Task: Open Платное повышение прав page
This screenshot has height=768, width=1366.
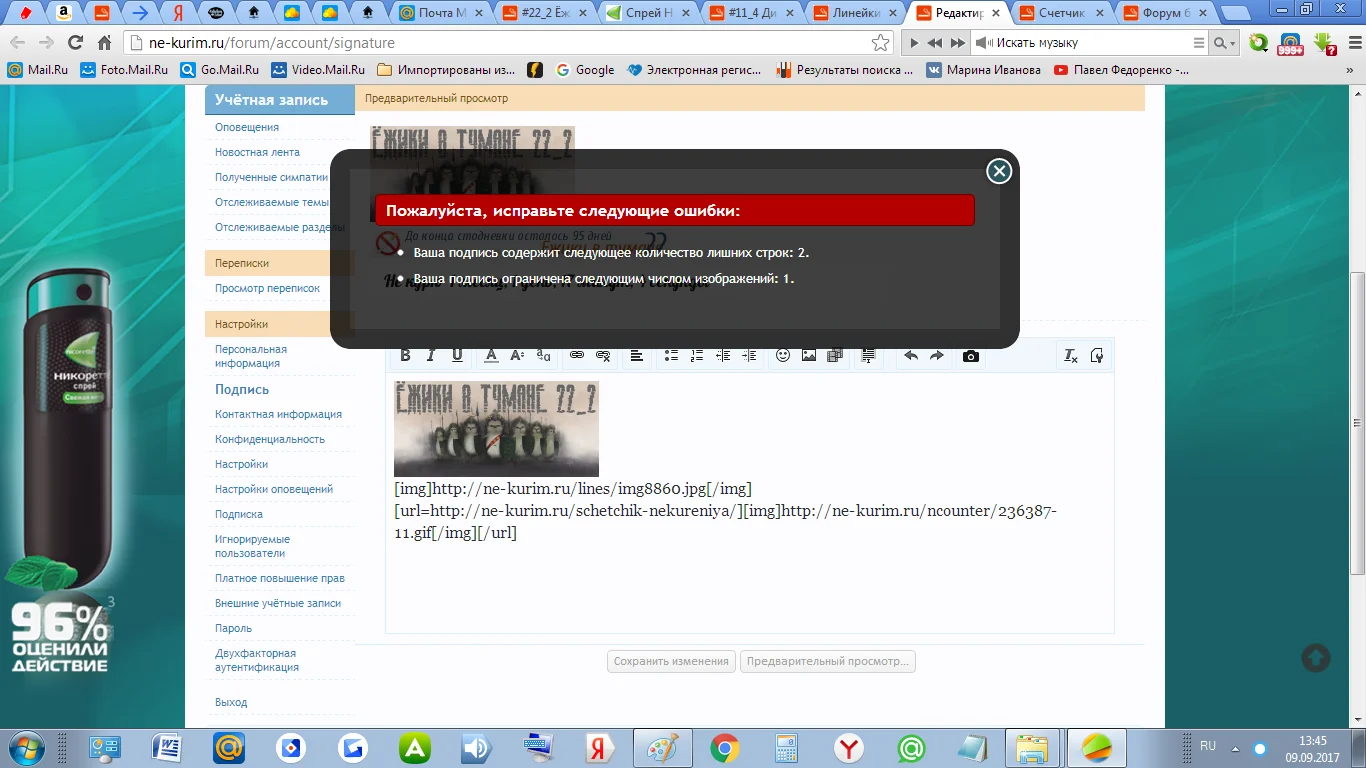Action: point(280,578)
